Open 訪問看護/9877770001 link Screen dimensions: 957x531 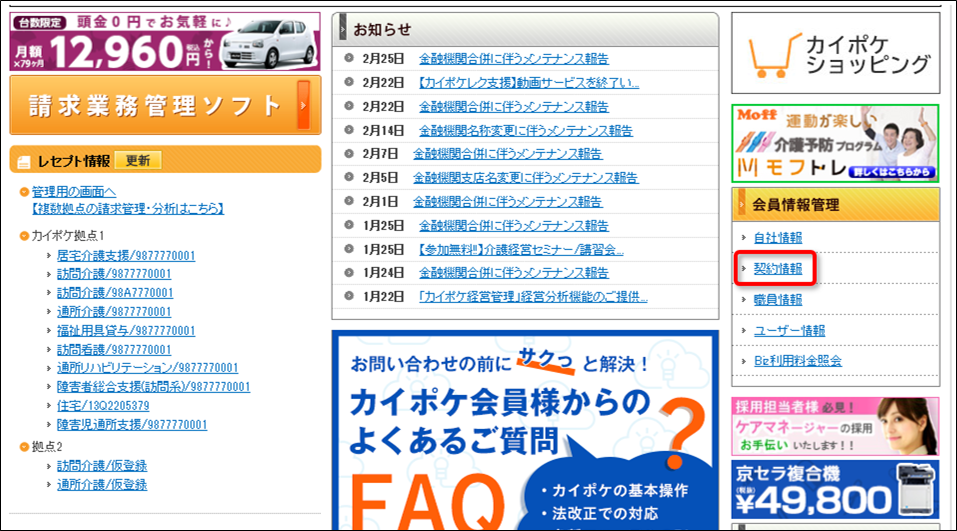coord(114,349)
